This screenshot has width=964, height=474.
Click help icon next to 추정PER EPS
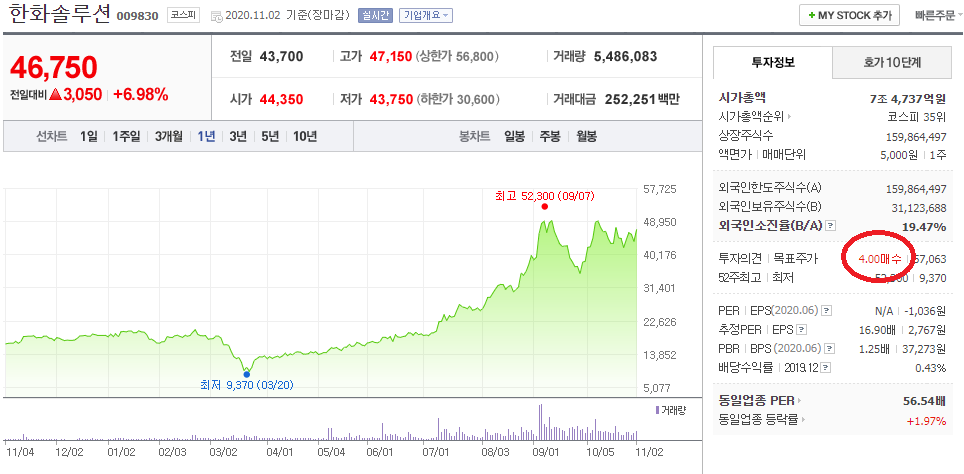(802, 330)
